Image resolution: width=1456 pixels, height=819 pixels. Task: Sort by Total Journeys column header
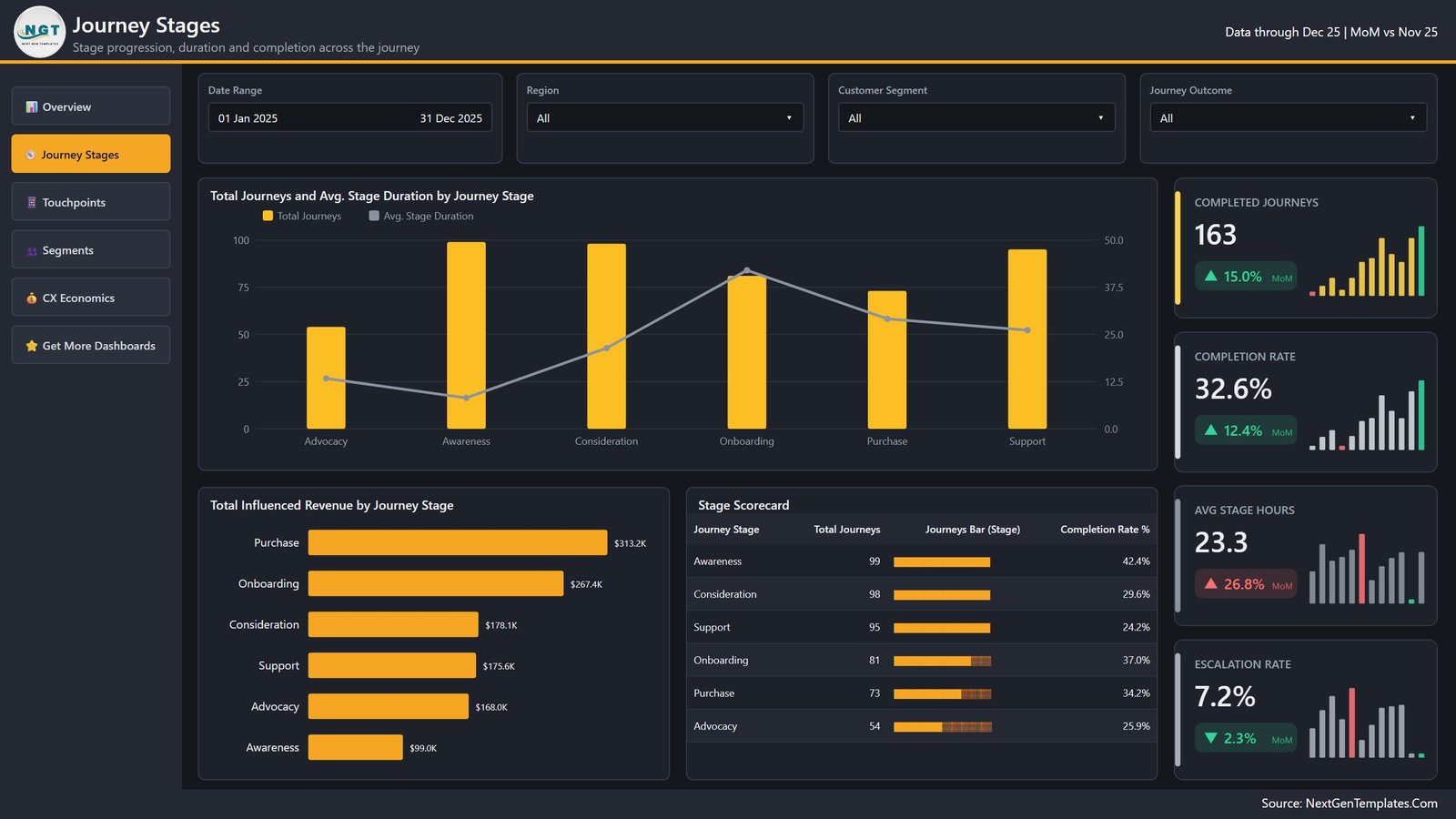point(846,529)
